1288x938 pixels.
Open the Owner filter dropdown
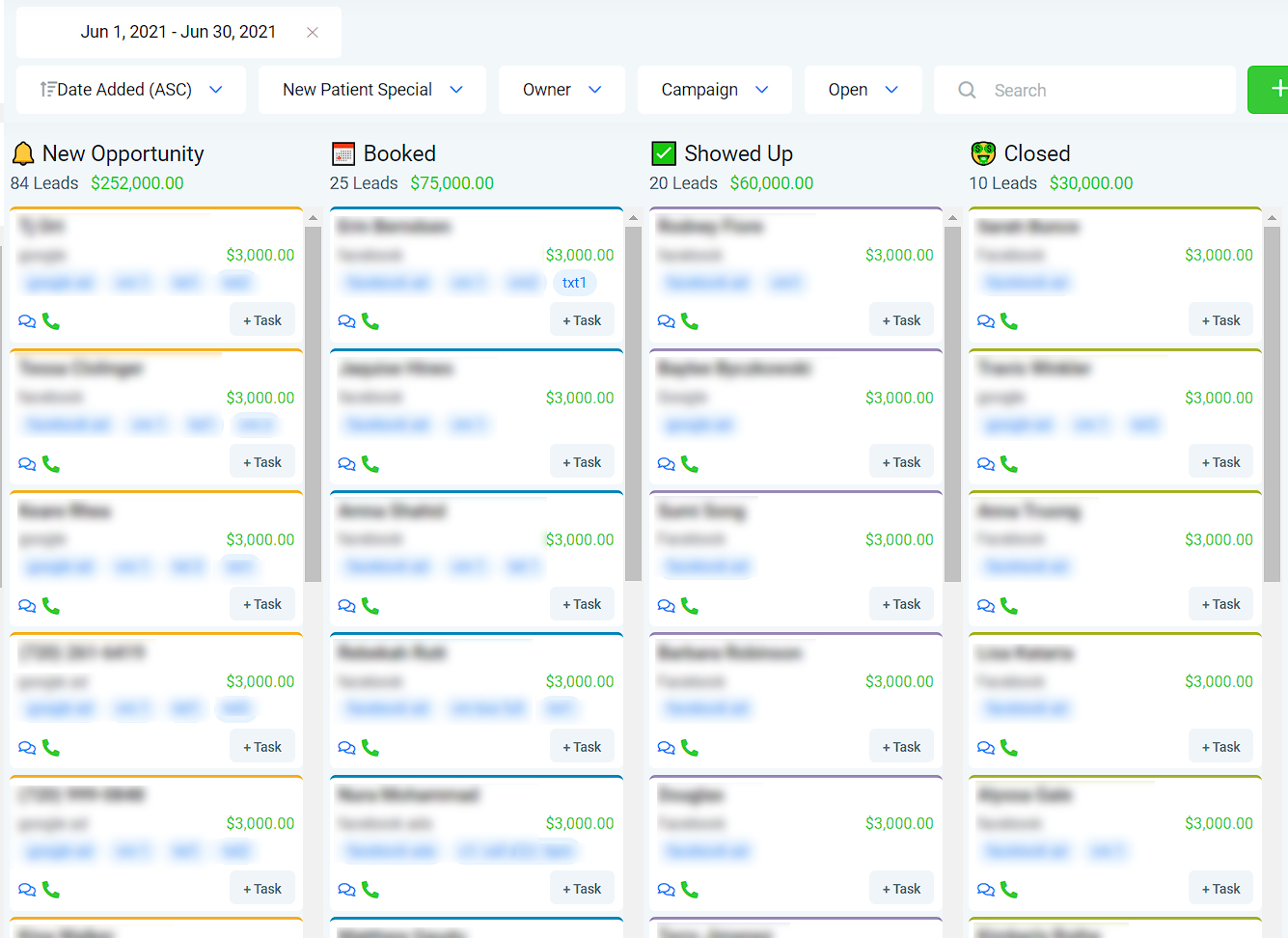point(562,90)
